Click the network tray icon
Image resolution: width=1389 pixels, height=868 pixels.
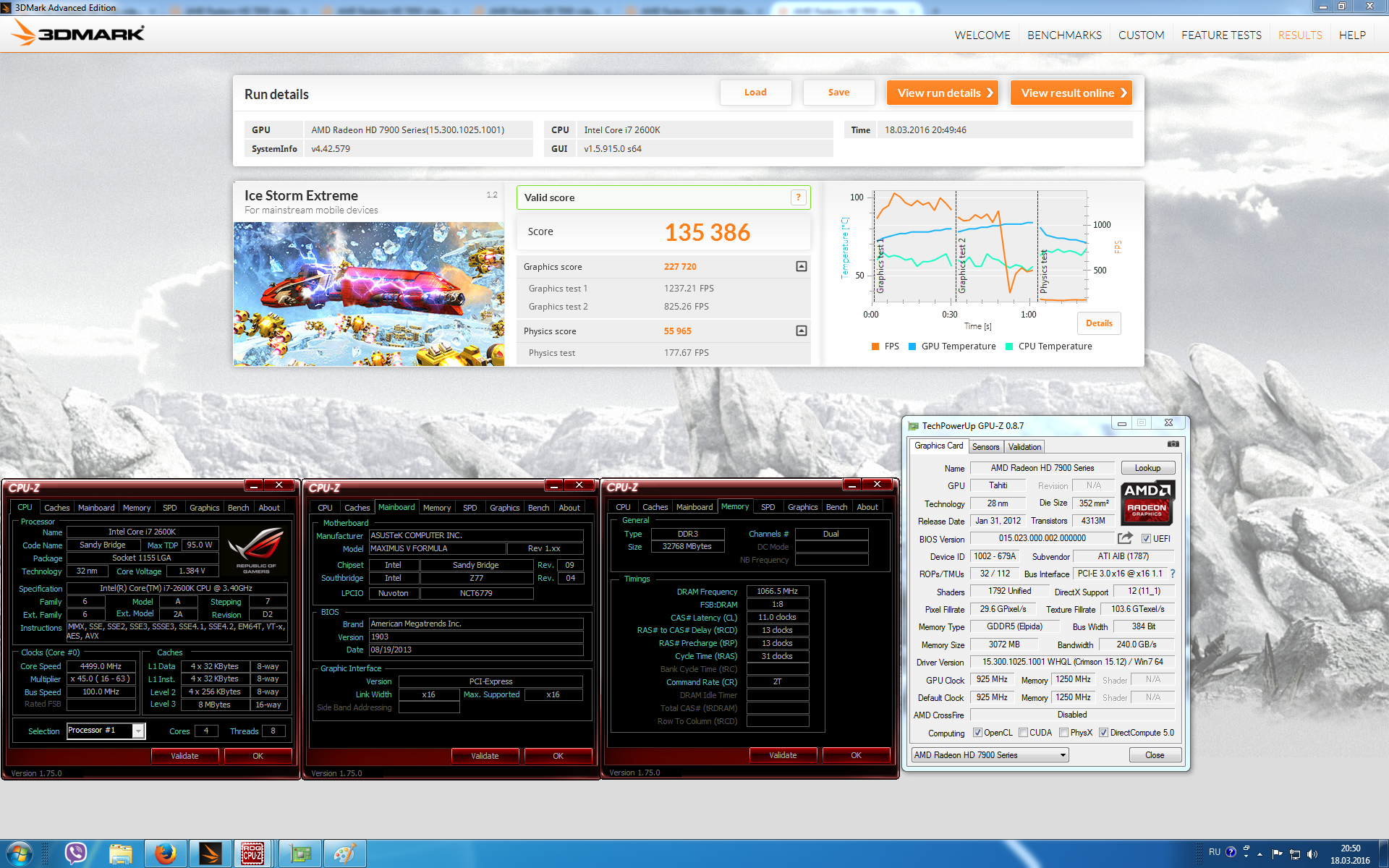[1295, 854]
